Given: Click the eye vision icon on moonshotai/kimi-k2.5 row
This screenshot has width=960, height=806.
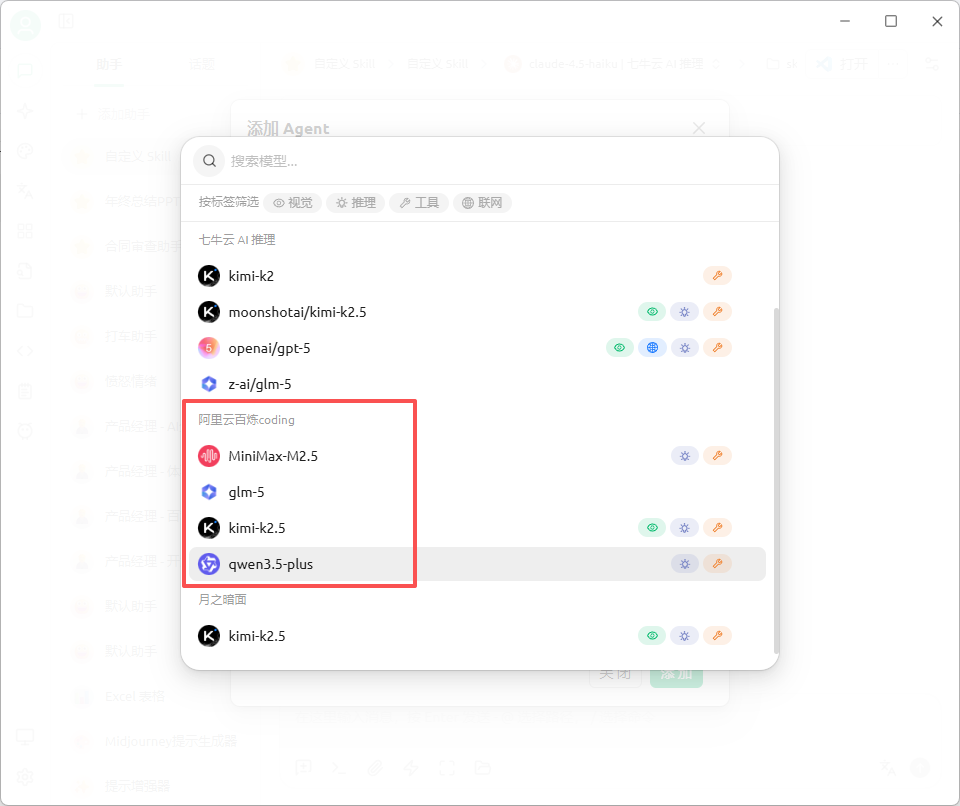Looking at the screenshot, I should point(652,312).
